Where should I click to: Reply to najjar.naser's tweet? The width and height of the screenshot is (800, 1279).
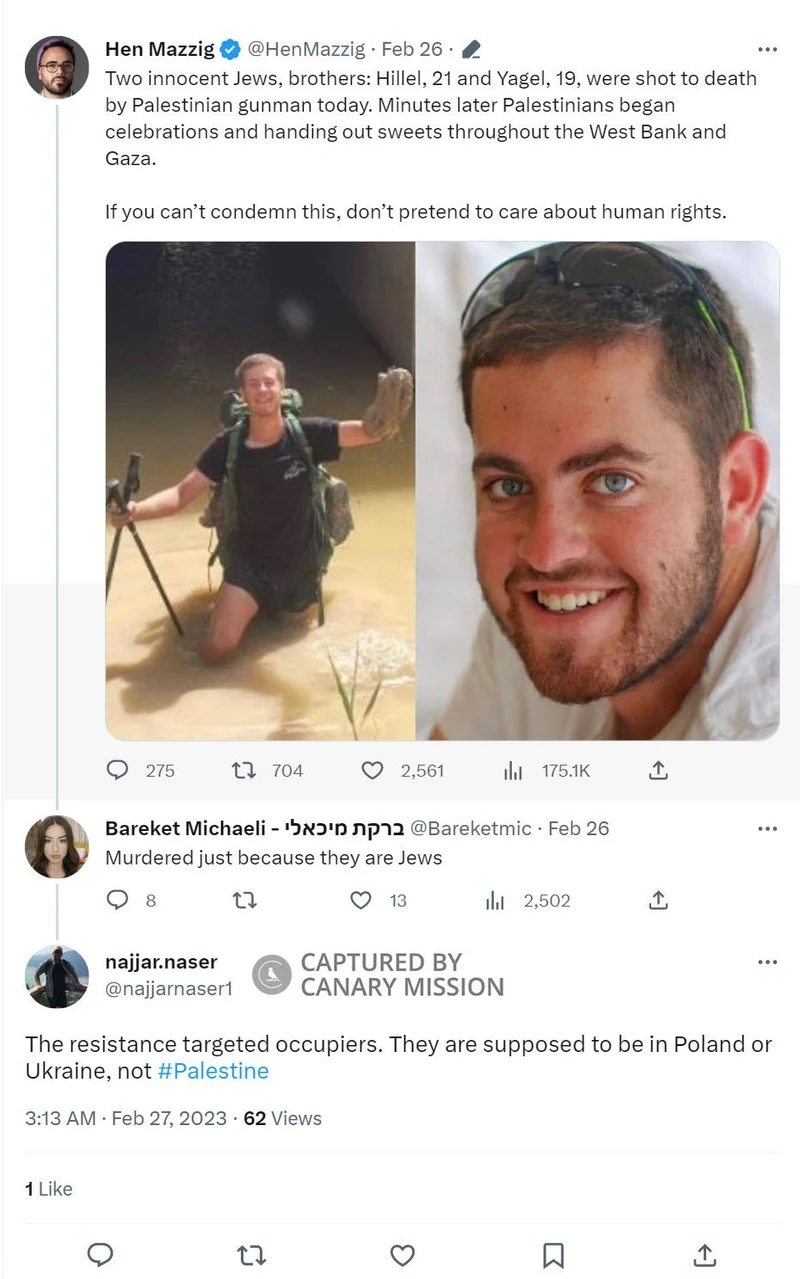100,1255
